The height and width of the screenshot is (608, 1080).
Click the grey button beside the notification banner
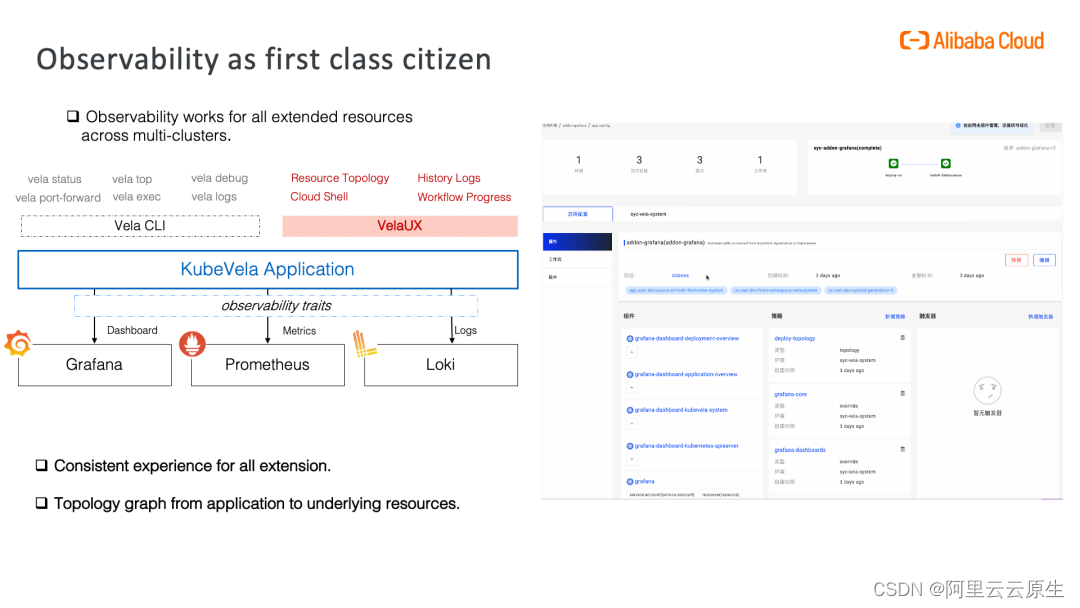[x=1050, y=126]
